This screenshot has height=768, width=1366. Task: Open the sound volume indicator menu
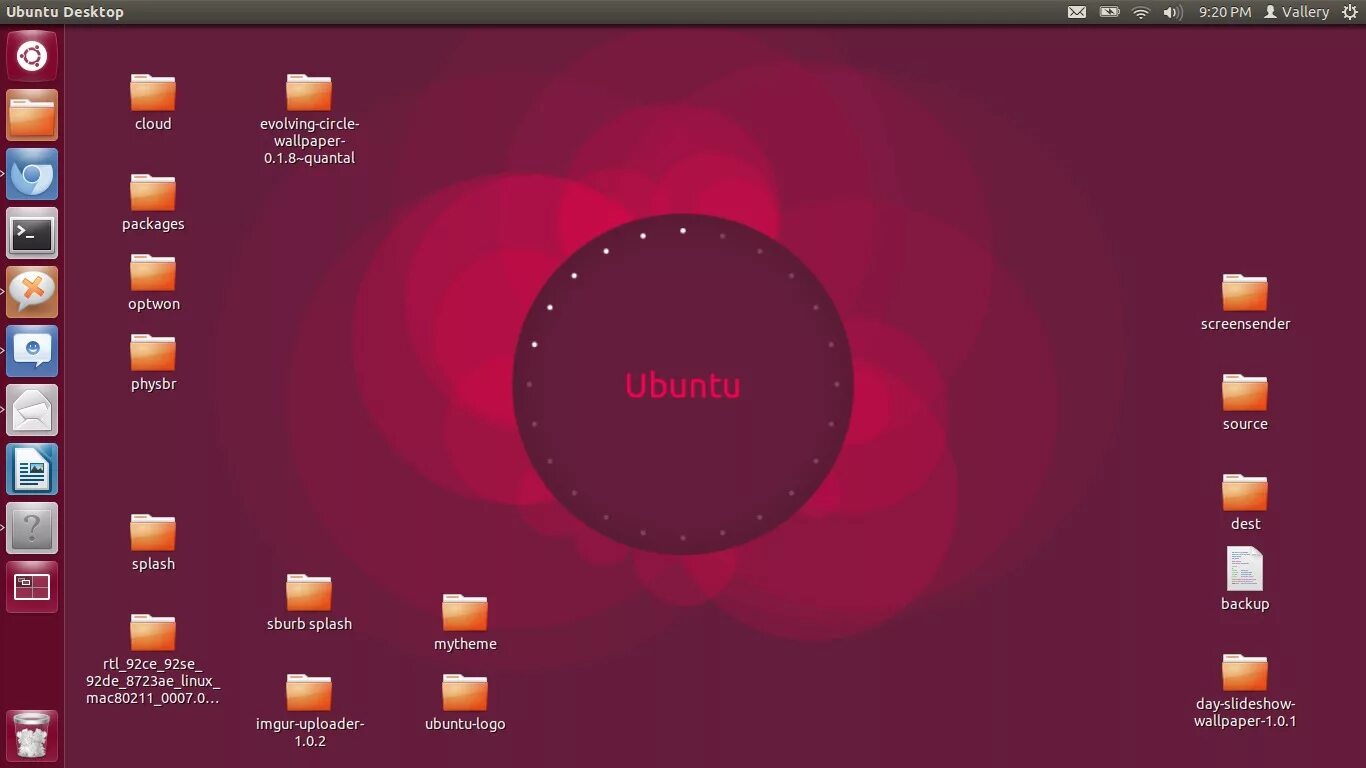tap(1173, 12)
